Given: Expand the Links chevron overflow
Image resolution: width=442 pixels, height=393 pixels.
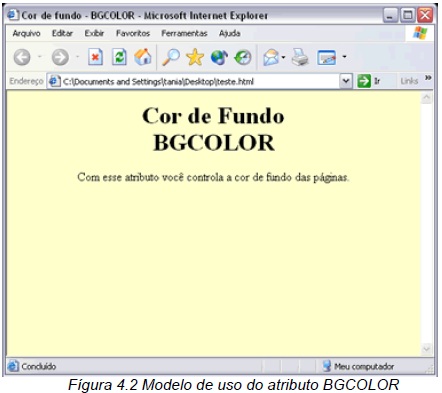Looking at the screenshot, I should pos(428,78).
